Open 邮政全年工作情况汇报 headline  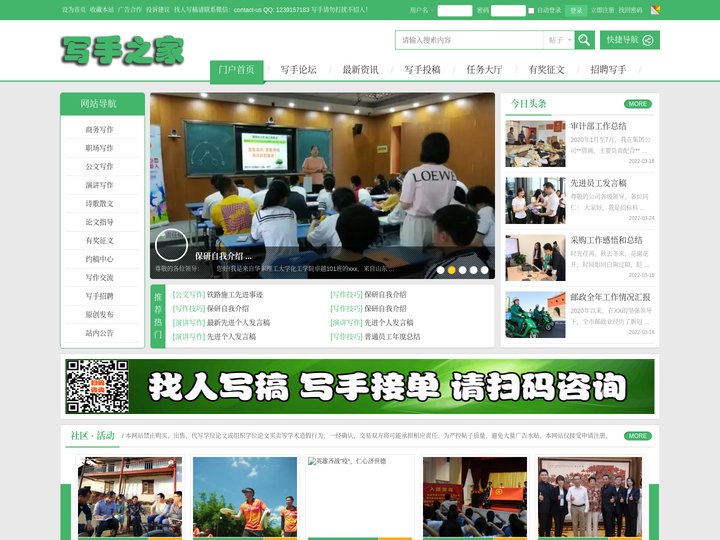[611, 297]
